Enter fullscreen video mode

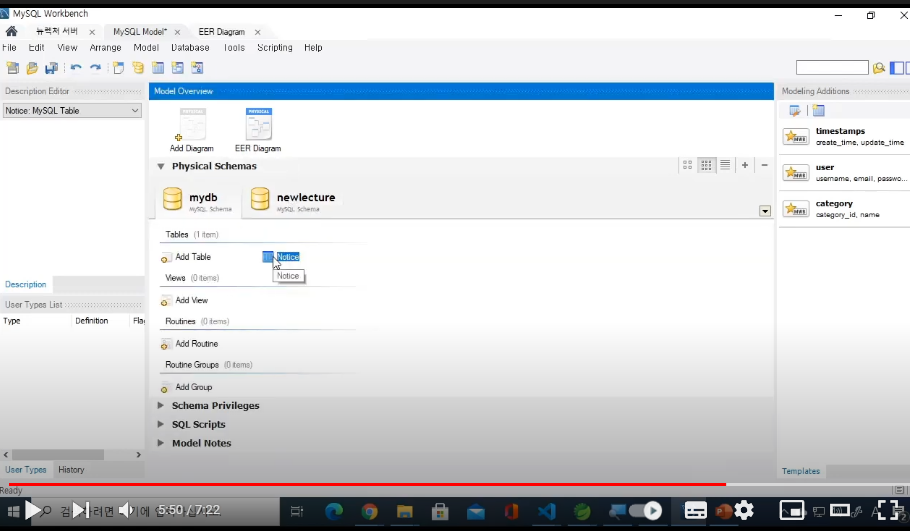887,511
